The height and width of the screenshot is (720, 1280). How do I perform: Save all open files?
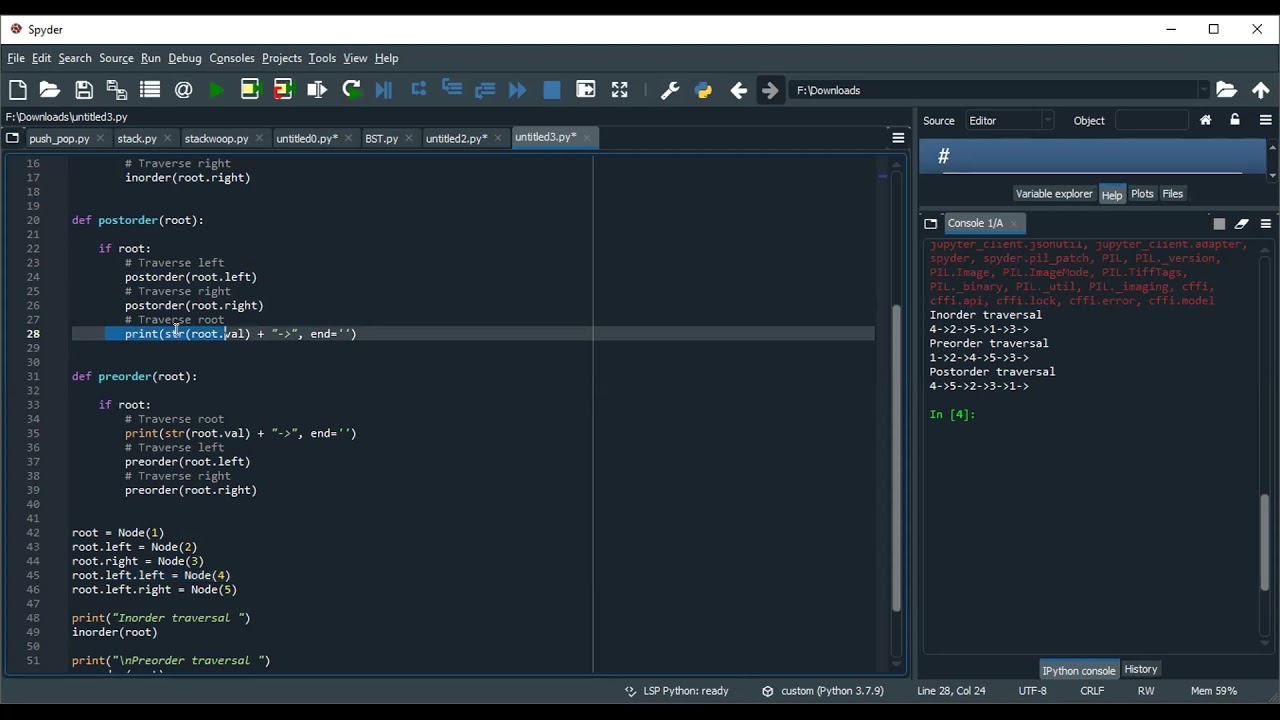pyautogui.click(x=117, y=90)
